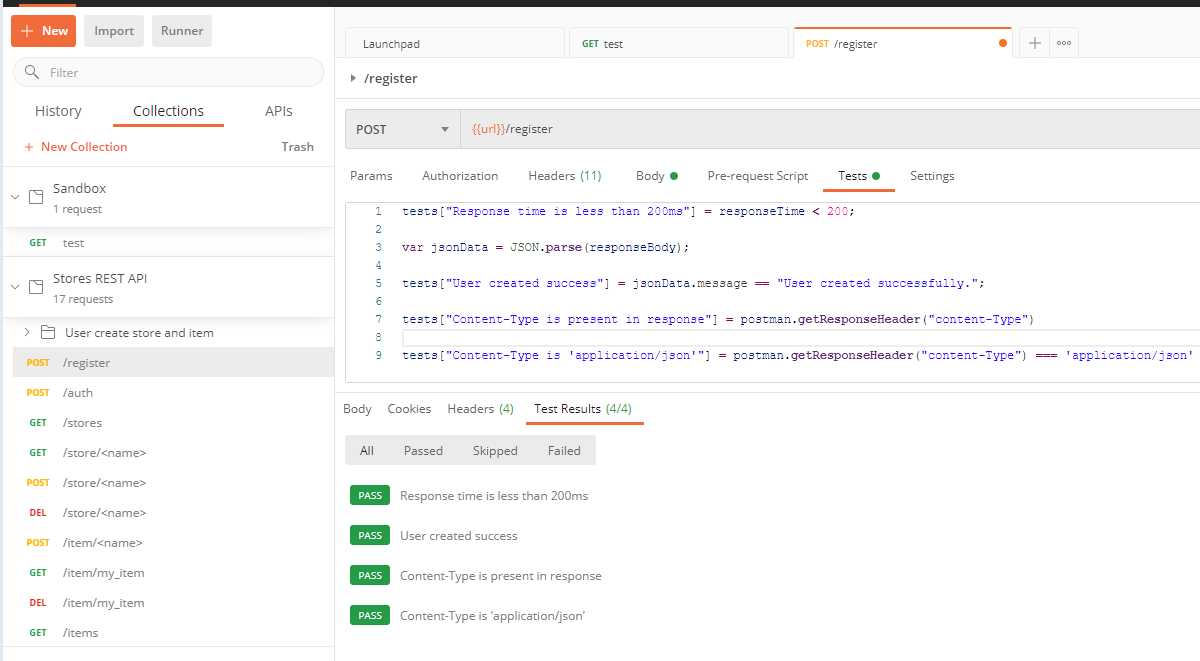Select the POST /register request tab
This screenshot has height=661, width=1200.
tap(902, 43)
